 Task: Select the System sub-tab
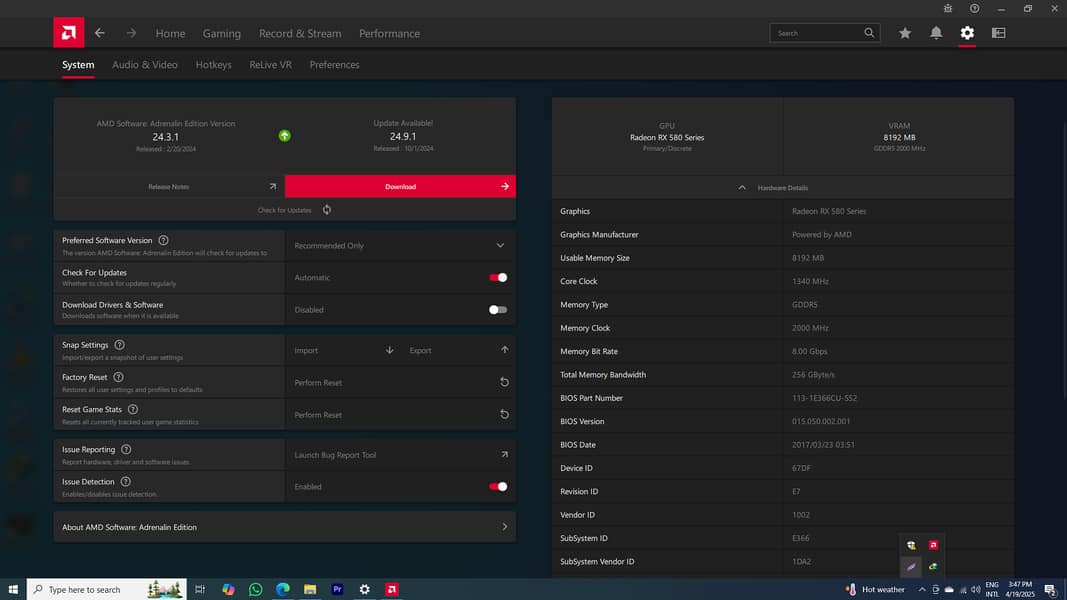pos(78,65)
